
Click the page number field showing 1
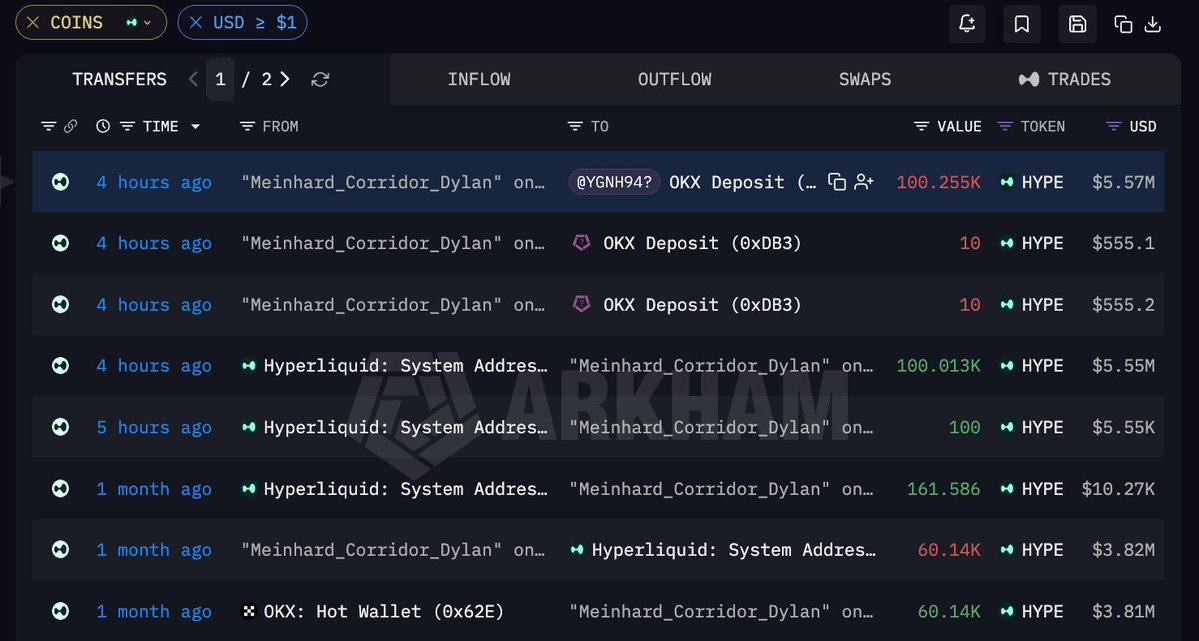(220, 80)
